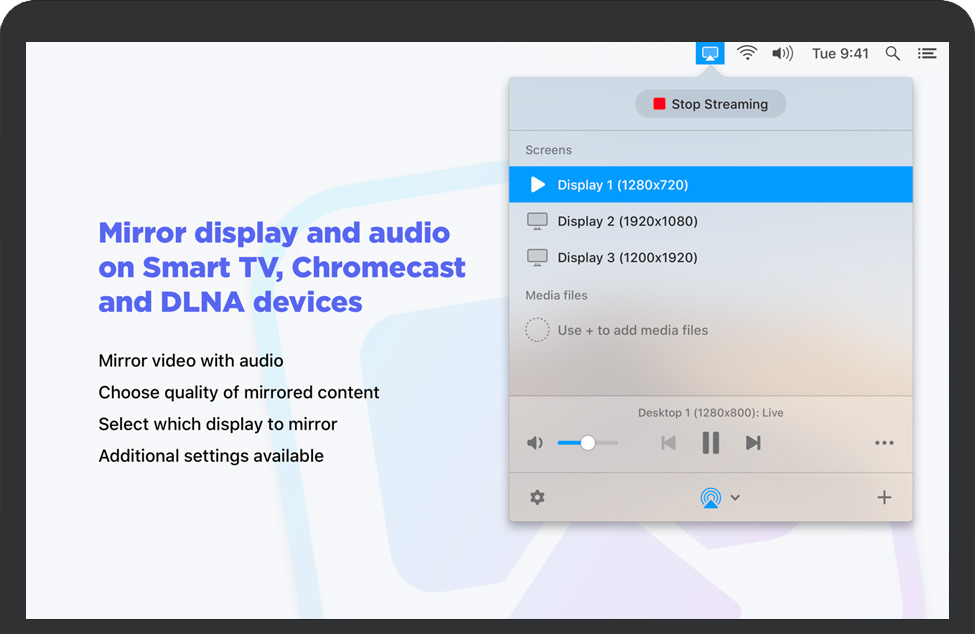This screenshot has height=634, width=975.
Task: Pick Display 3 (1200x1920) screen
Action: click(x=627, y=257)
